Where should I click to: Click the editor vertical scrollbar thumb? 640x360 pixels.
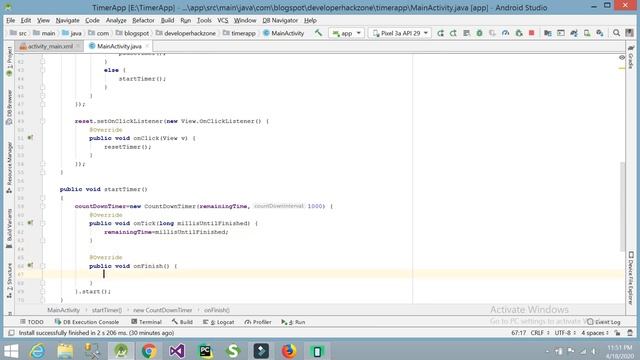click(622, 206)
